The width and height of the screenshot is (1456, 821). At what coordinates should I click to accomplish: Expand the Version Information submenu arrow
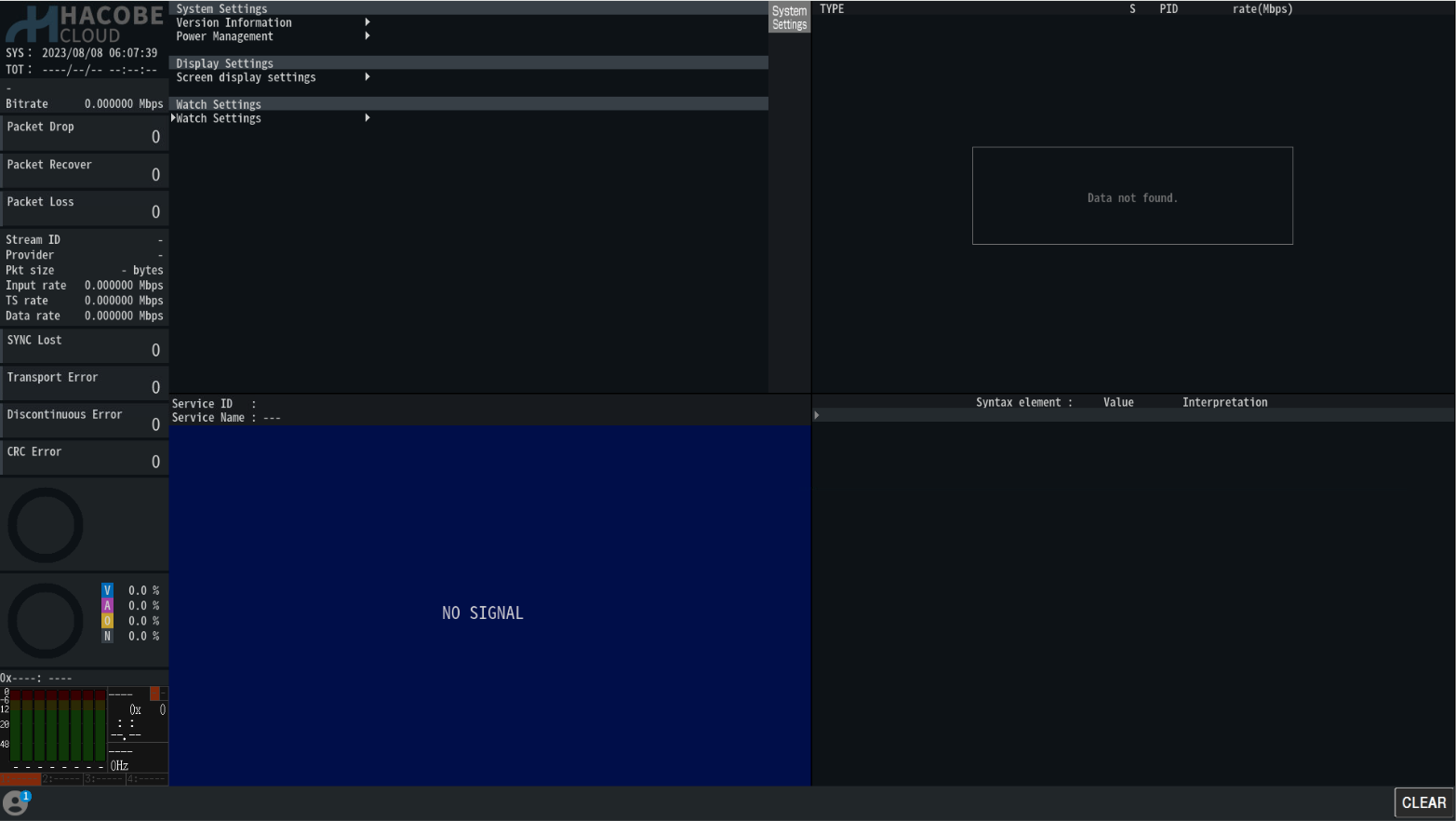coord(367,22)
